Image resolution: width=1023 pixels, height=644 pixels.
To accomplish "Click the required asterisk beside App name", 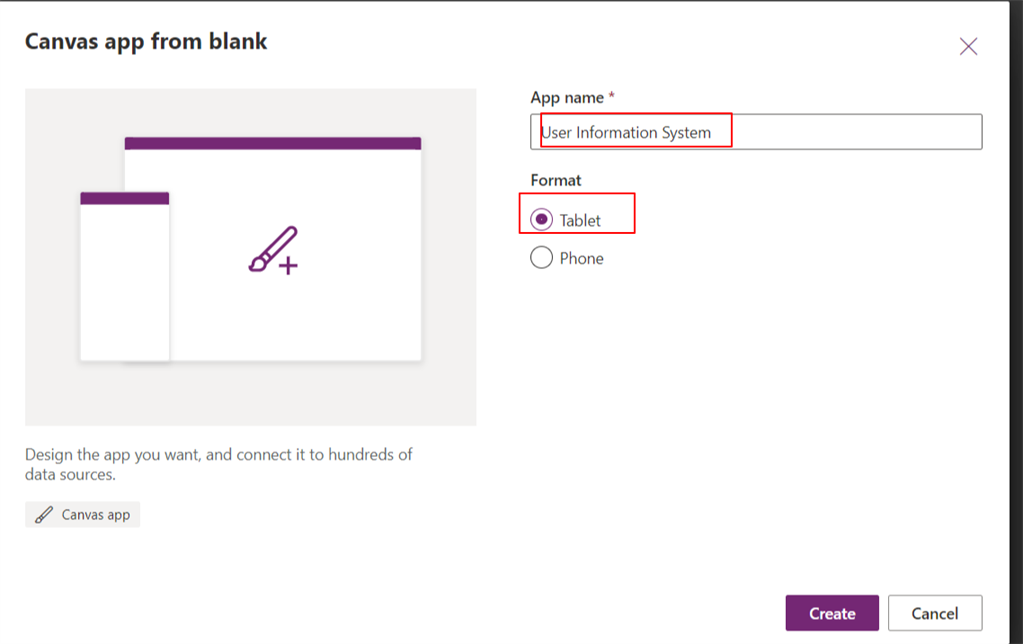I will coord(611,97).
